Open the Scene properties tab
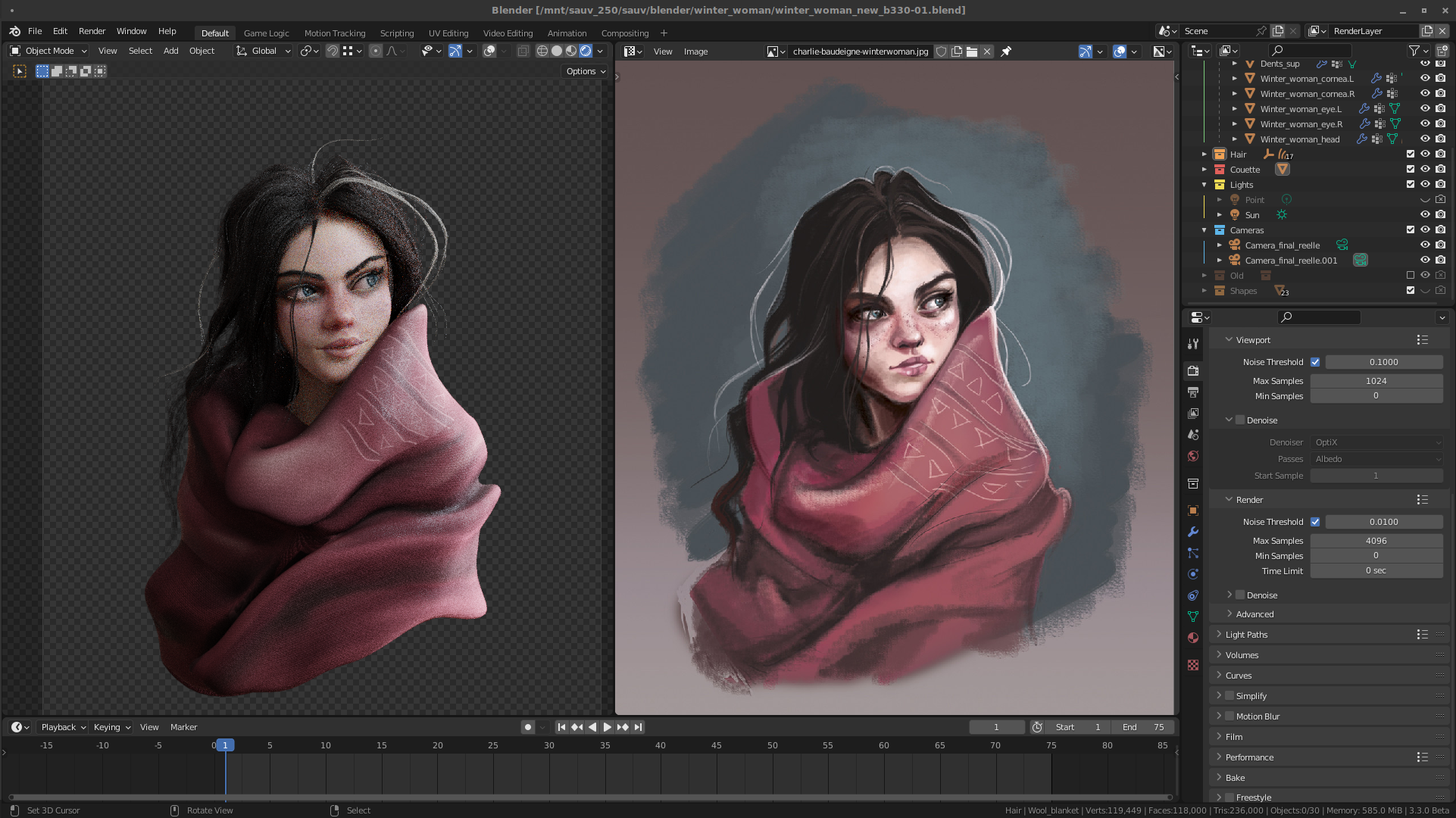Viewport: 1456px width, 818px height. point(1193,435)
